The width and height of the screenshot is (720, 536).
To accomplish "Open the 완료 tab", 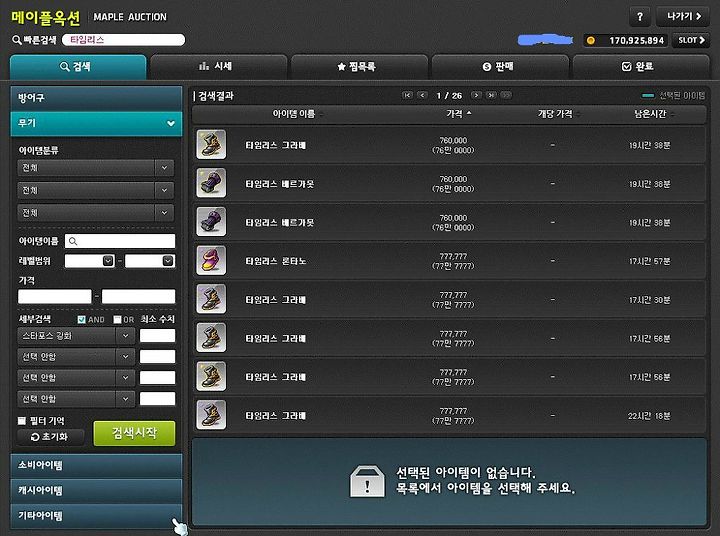I will point(641,67).
